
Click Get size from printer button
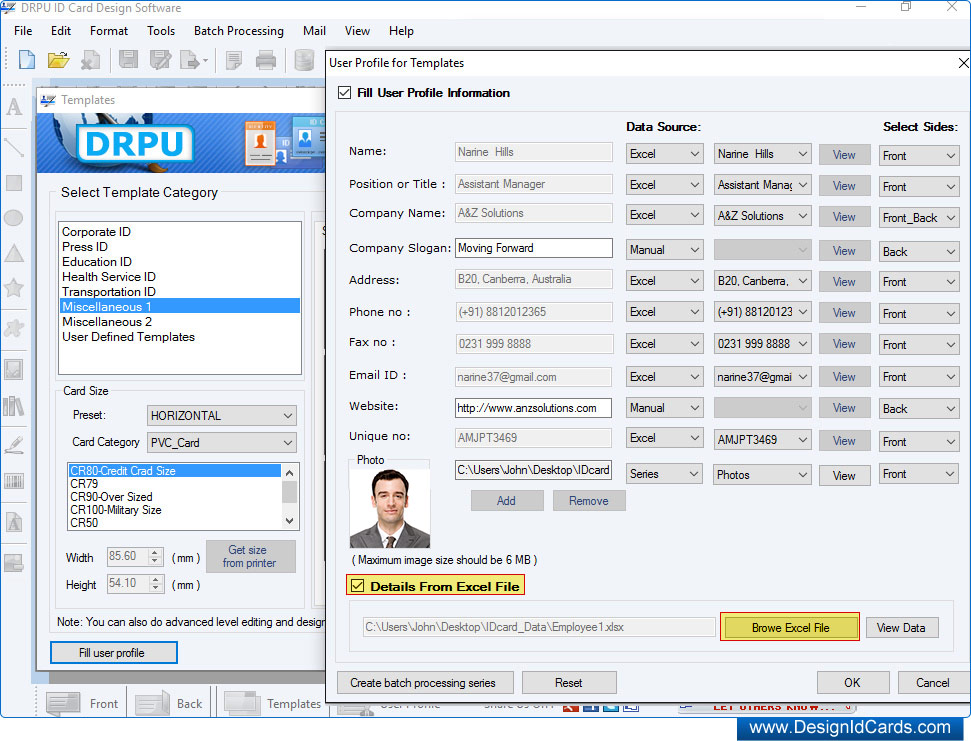point(250,556)
